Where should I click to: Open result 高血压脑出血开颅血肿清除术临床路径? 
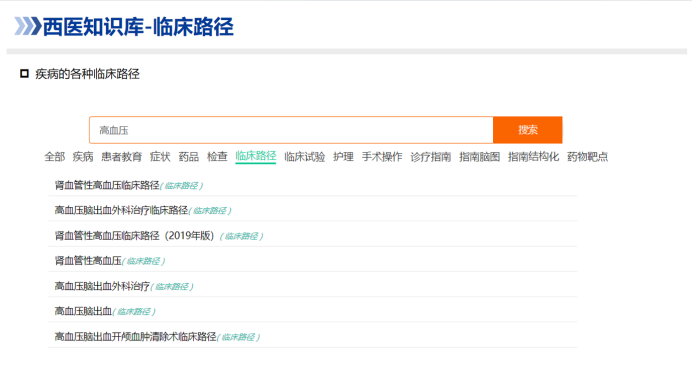pos(135,337)
